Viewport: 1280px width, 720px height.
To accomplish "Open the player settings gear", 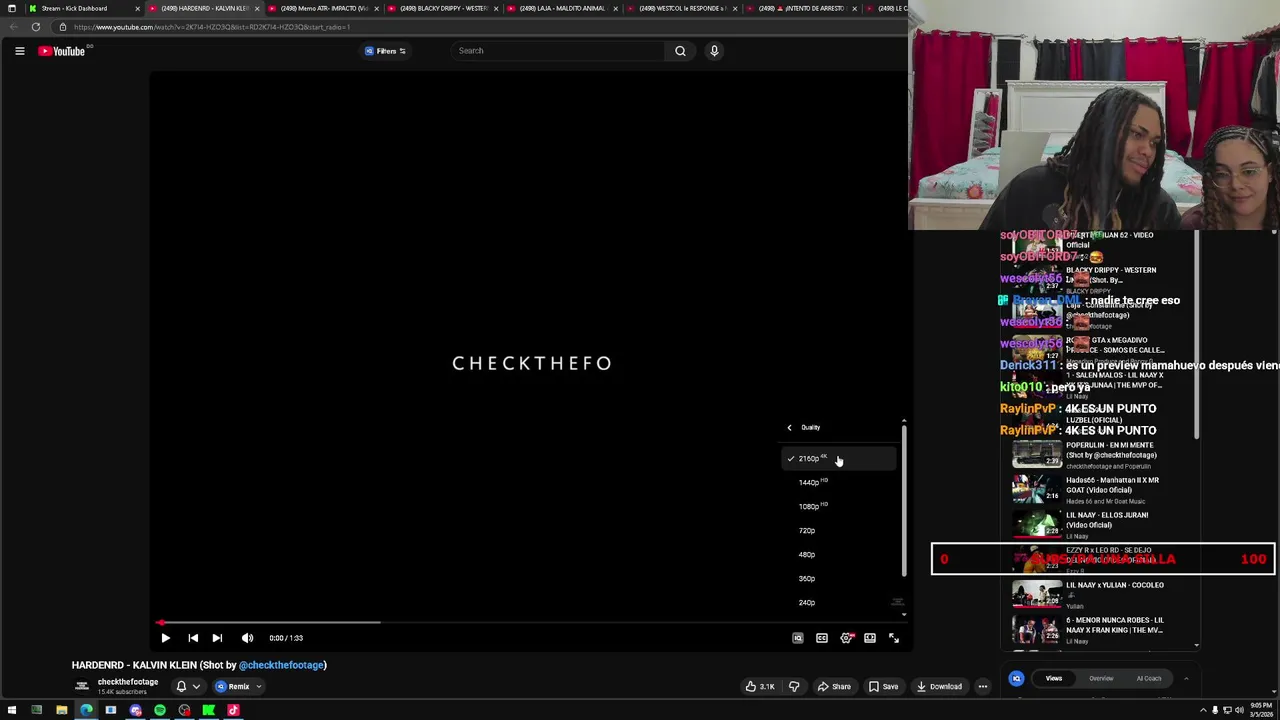I will 846,638.
